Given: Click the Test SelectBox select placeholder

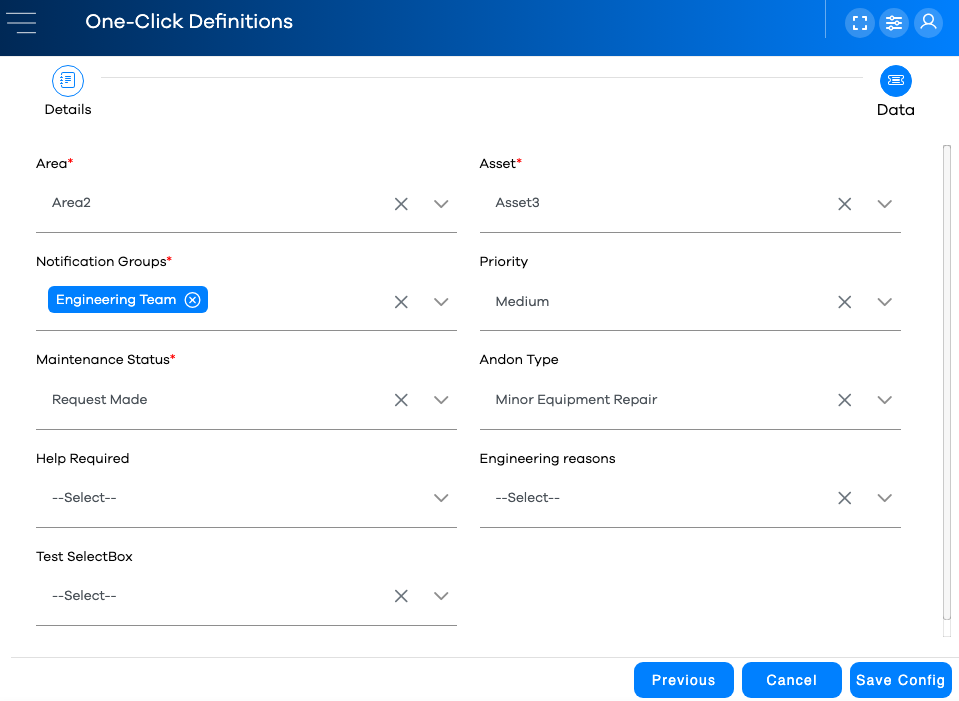Looking at the screenshot, I should tap(84, 596).
